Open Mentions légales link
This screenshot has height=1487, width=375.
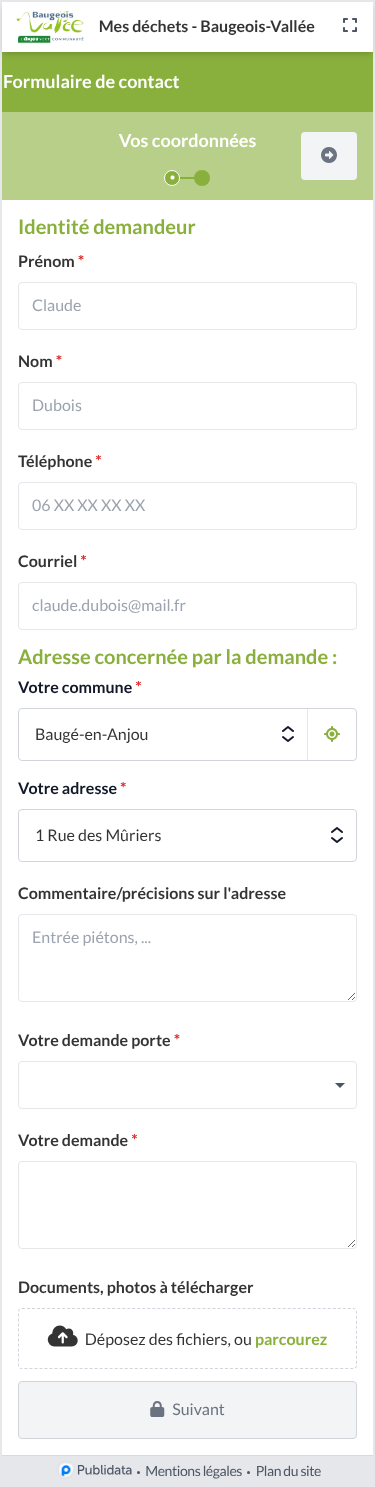(x=194, y=1471)
